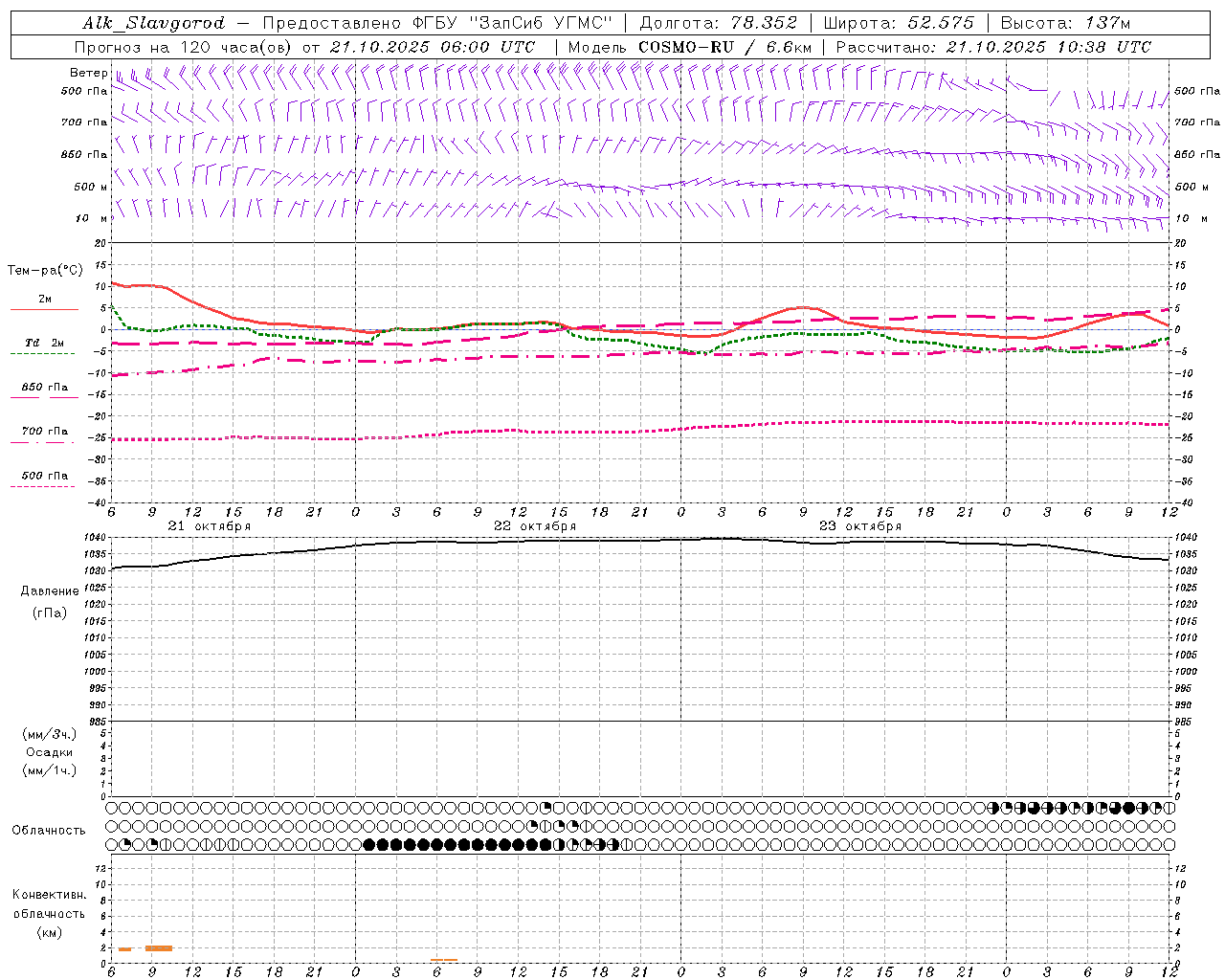This screenshot has height=980, width=1225.
Task: Click the Широта: 52.575 header field
Action: tap(899, 23)
